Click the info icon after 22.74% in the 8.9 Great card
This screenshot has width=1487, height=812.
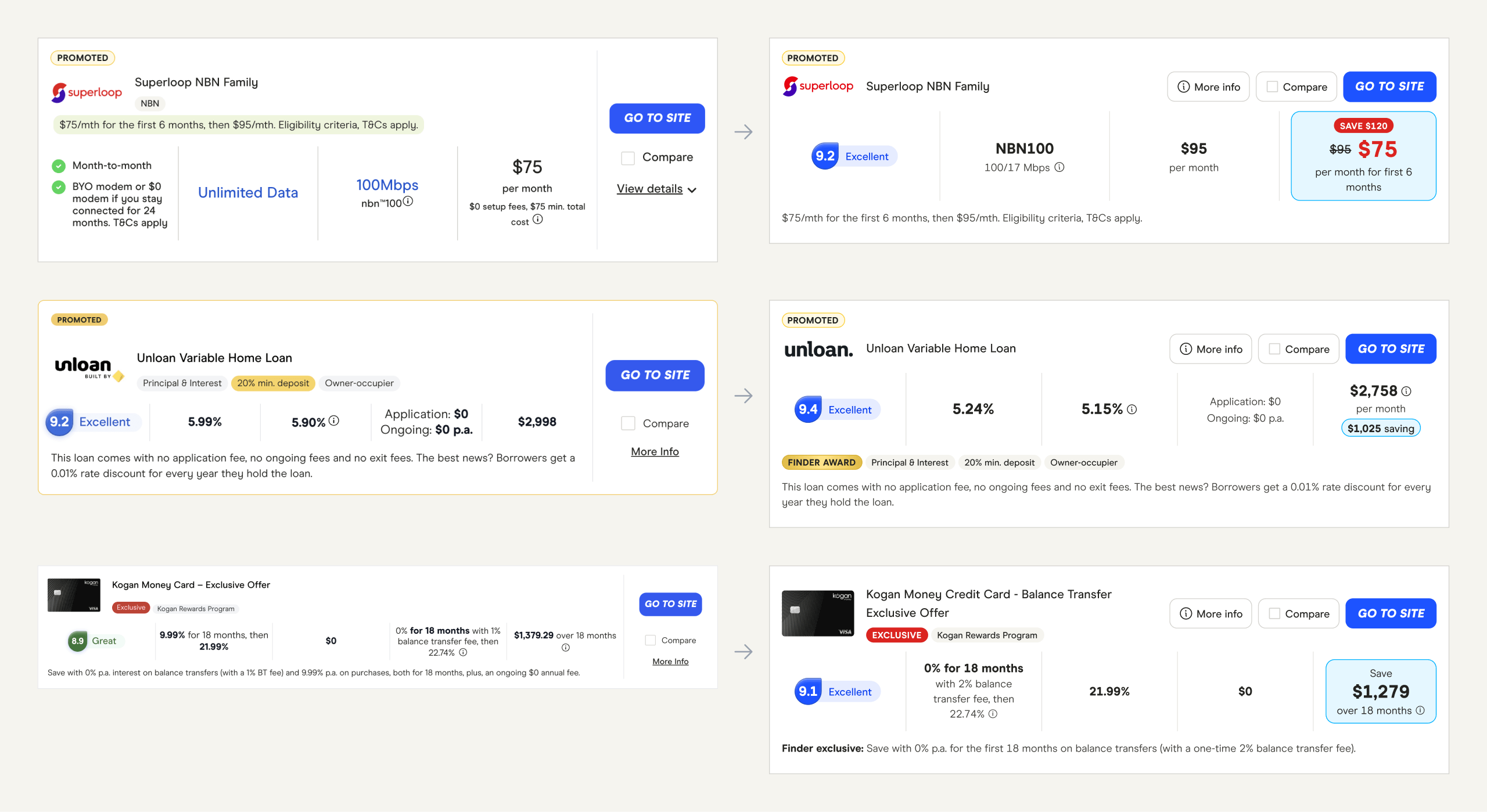(x=463, y=652)
